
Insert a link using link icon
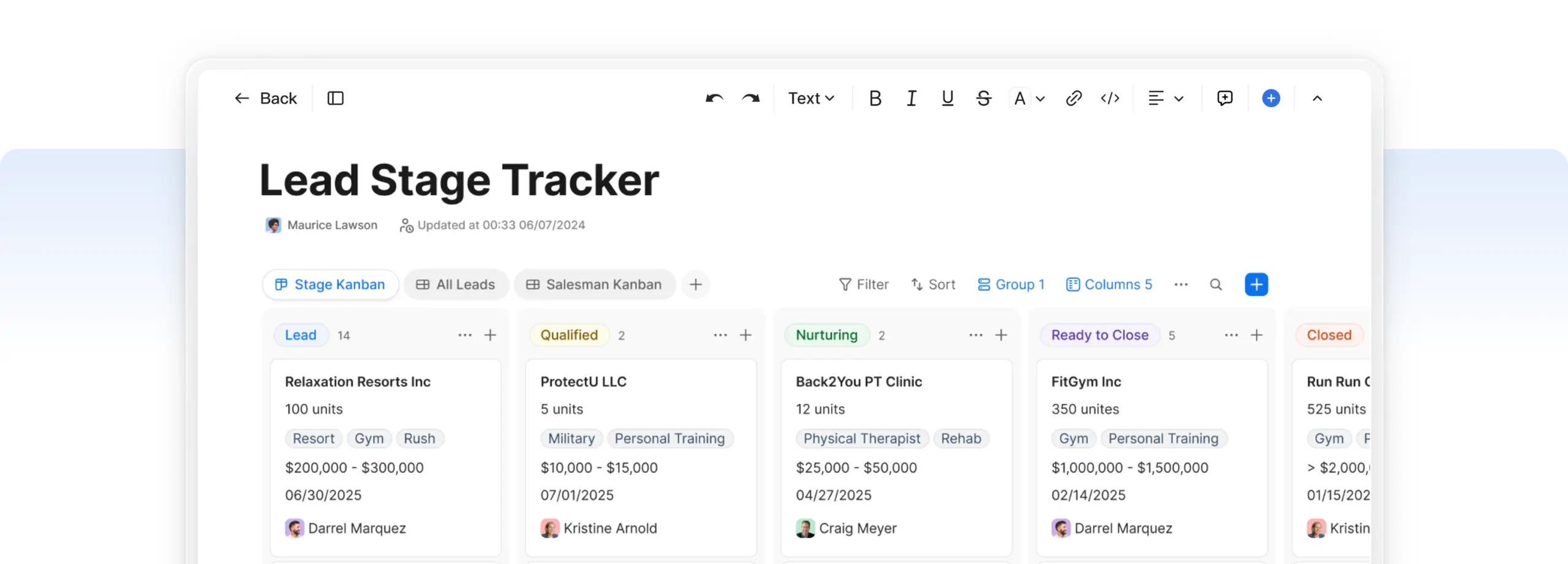click(x=1074, y=98)
